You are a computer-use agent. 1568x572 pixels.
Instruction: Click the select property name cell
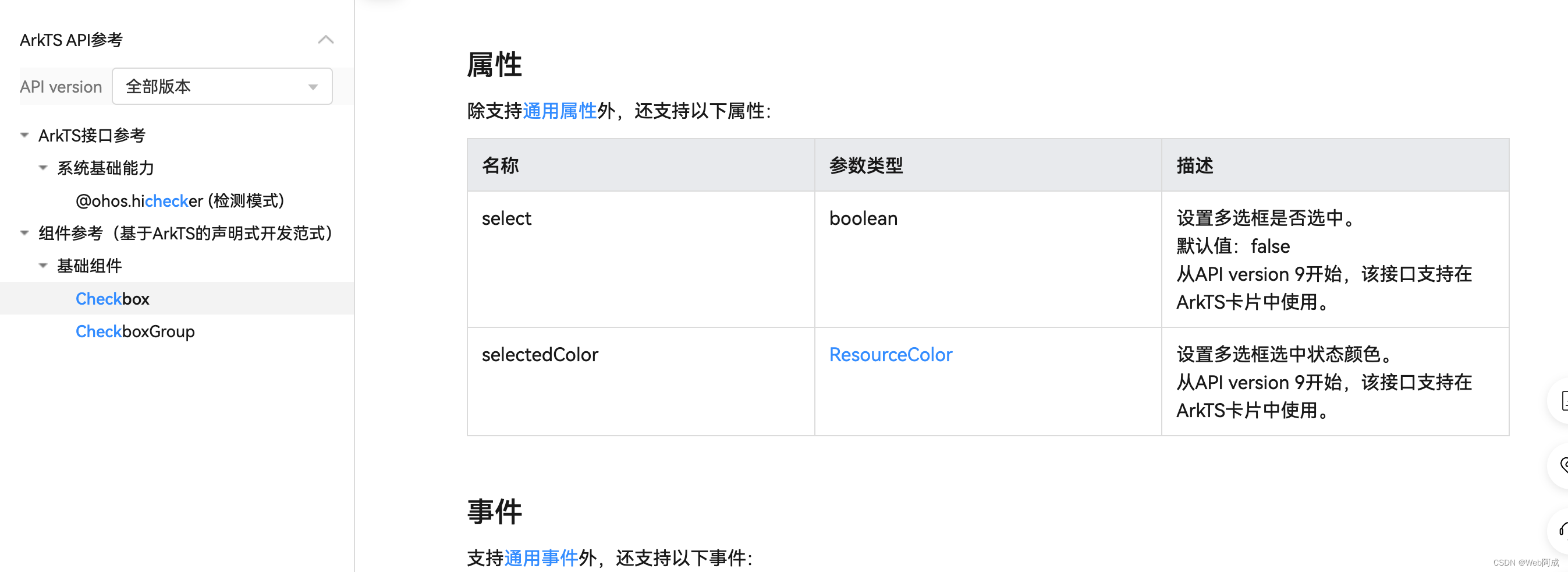tap(506, 218)
